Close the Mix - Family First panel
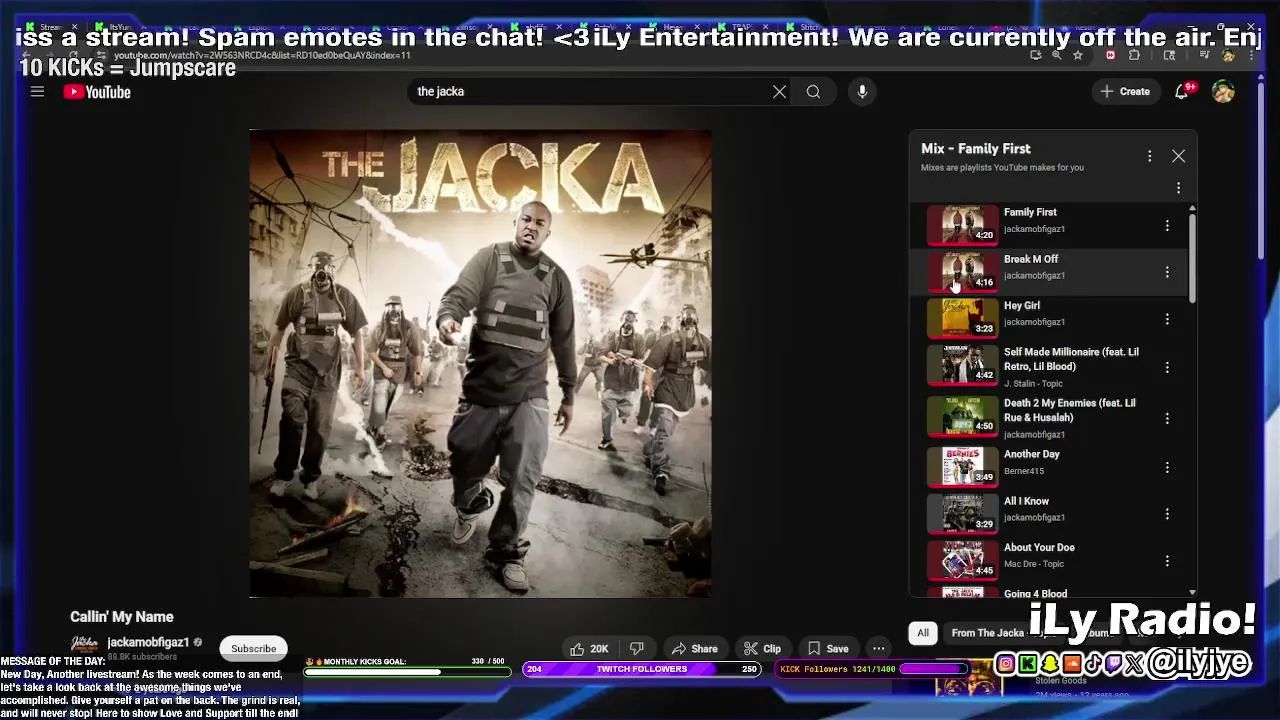The image size is (1280, 720). 1178,156
